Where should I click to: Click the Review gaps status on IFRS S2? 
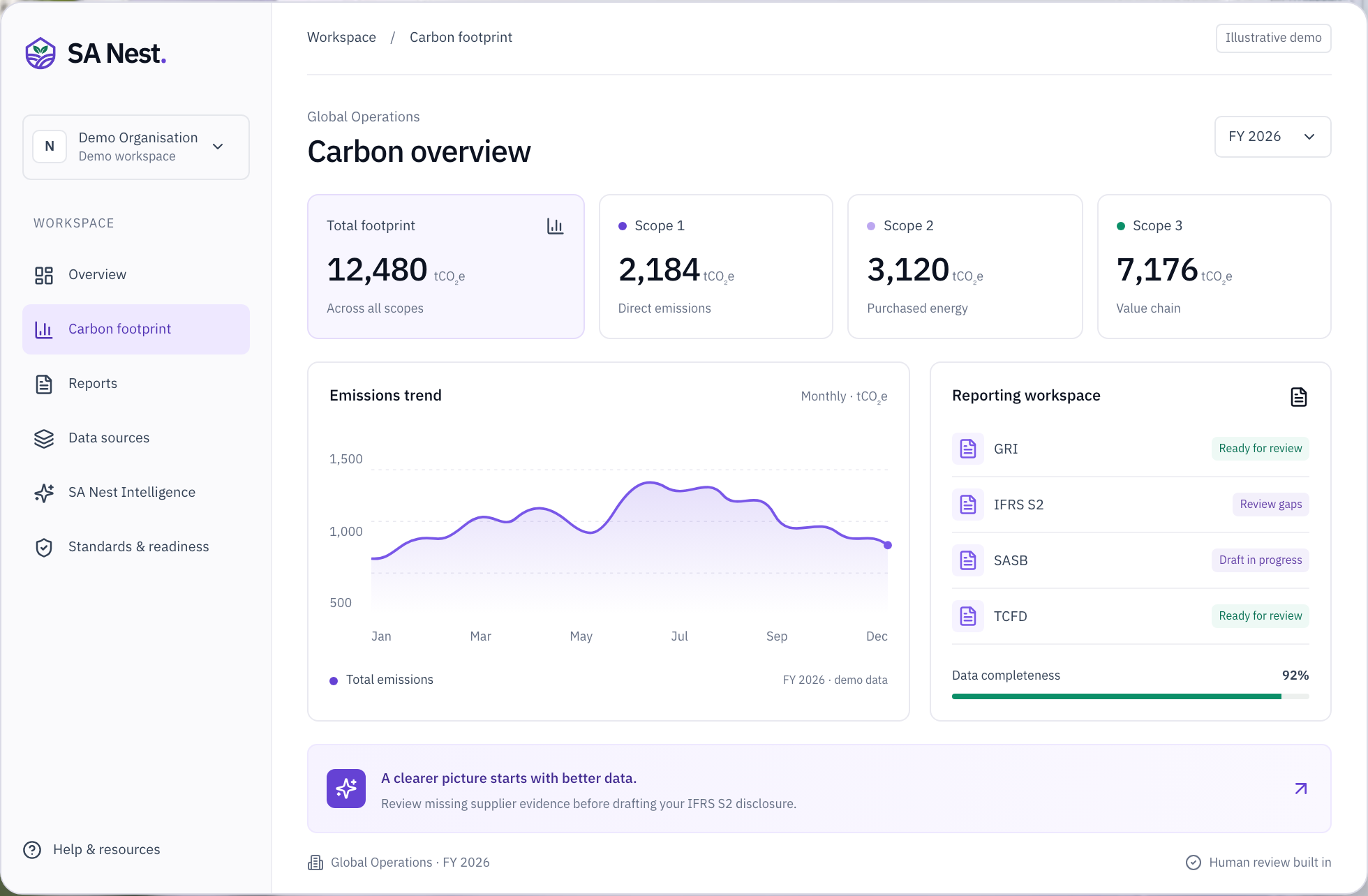click(1270, 505)
